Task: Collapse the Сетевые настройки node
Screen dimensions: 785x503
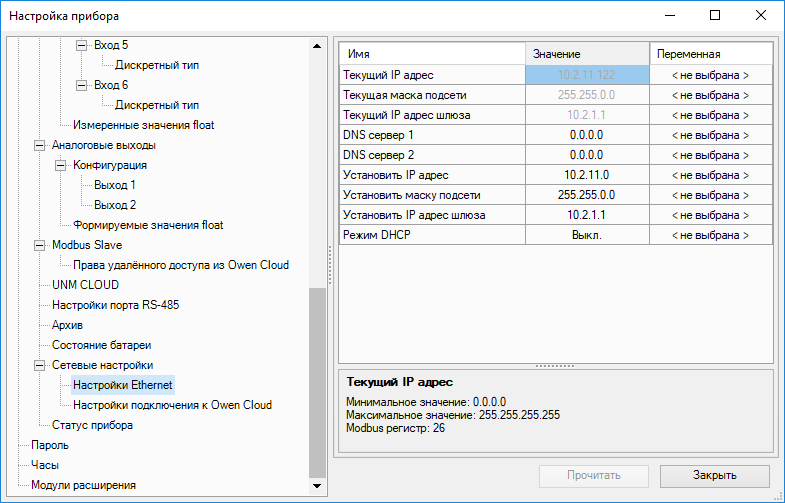Action: click(40, 365)
